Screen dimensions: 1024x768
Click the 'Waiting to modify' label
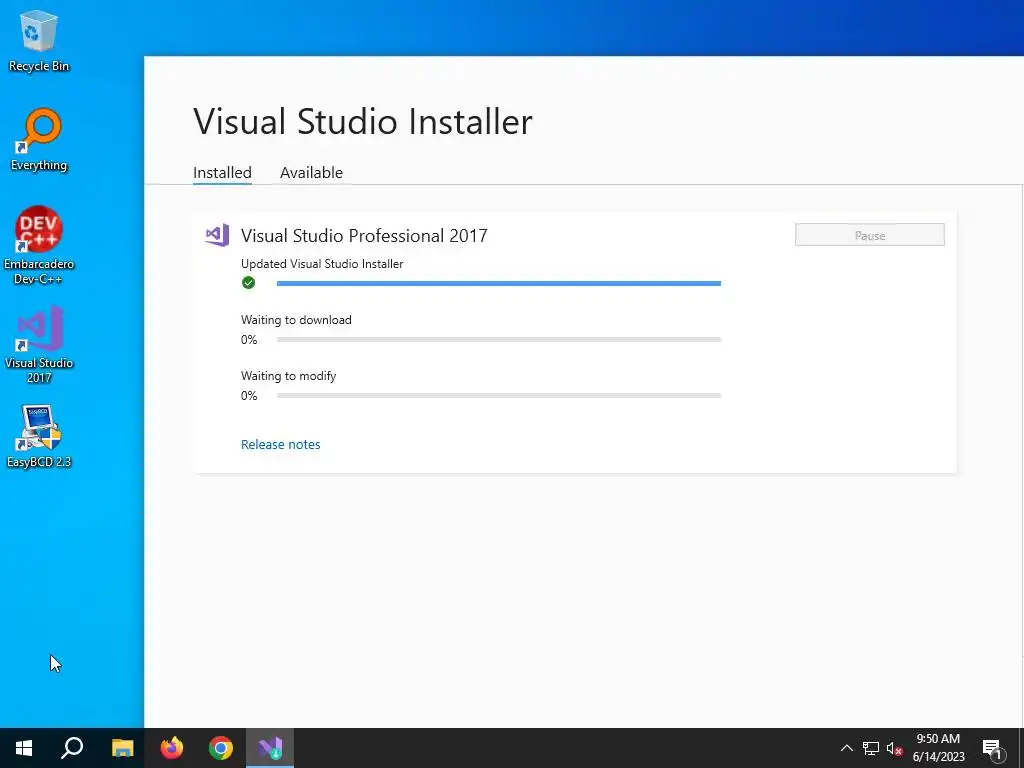(x=288, y=376)
